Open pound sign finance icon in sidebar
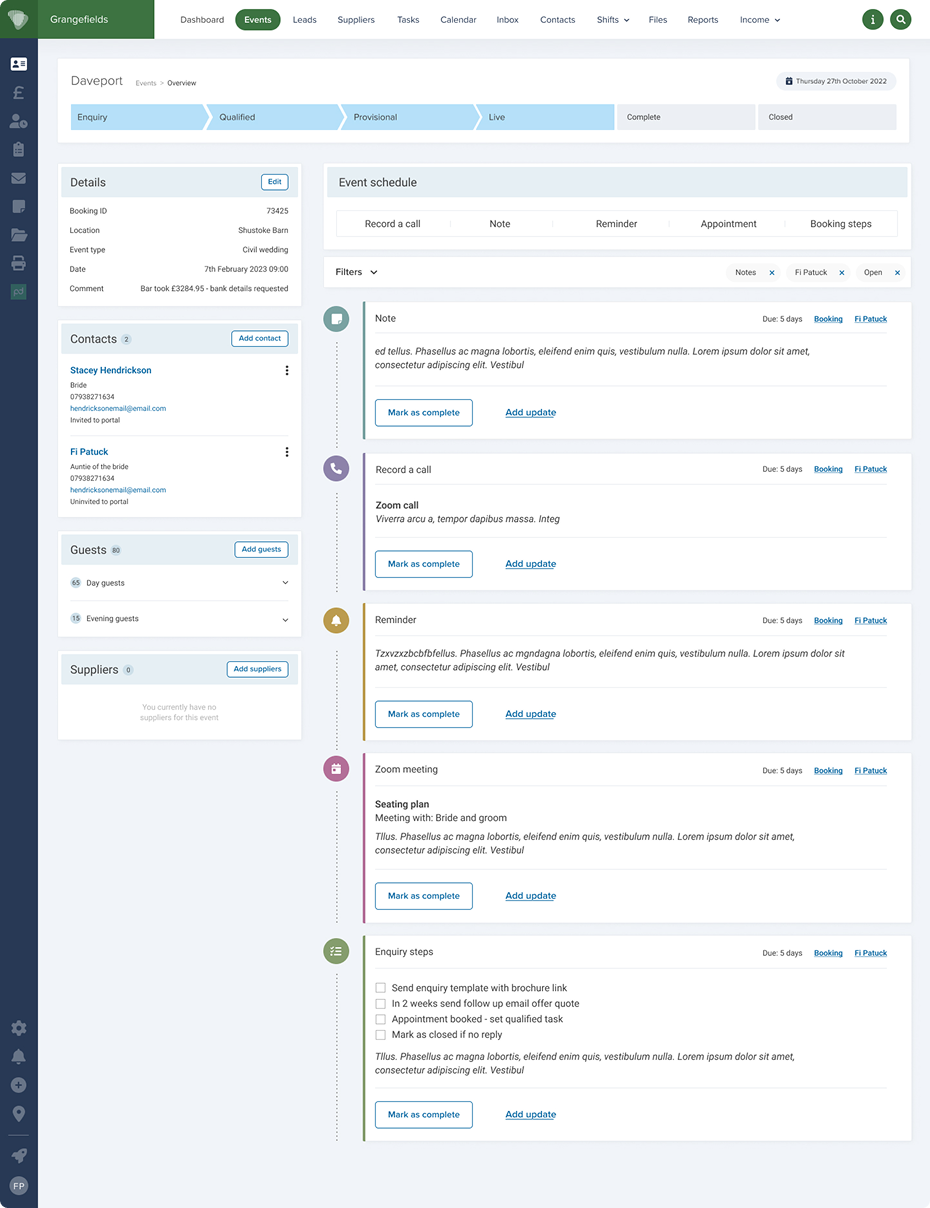The height and width of the screenshot is (1208, 930). pyautogui.click(x=18, y=93)
